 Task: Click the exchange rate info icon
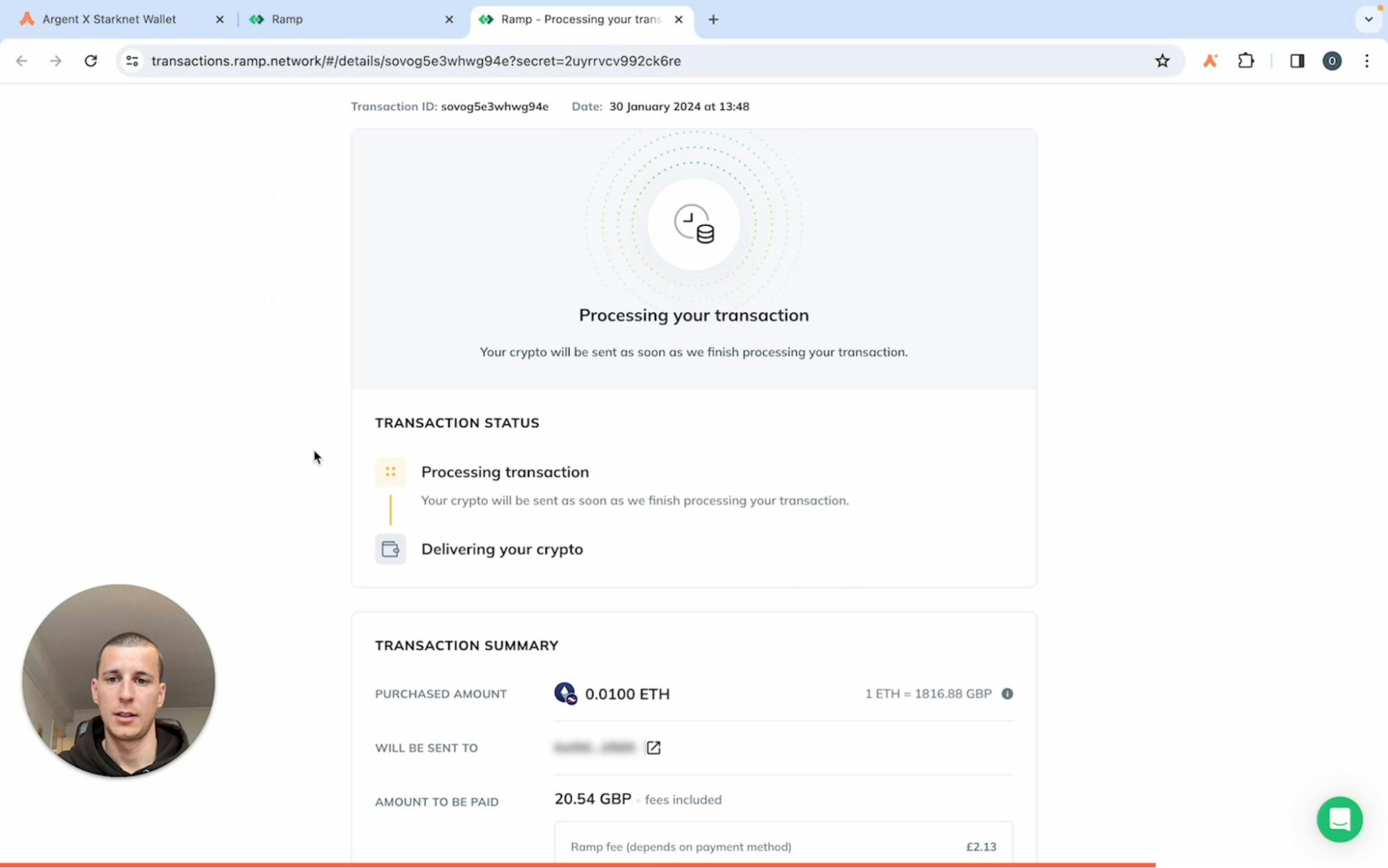[1007, 694]
